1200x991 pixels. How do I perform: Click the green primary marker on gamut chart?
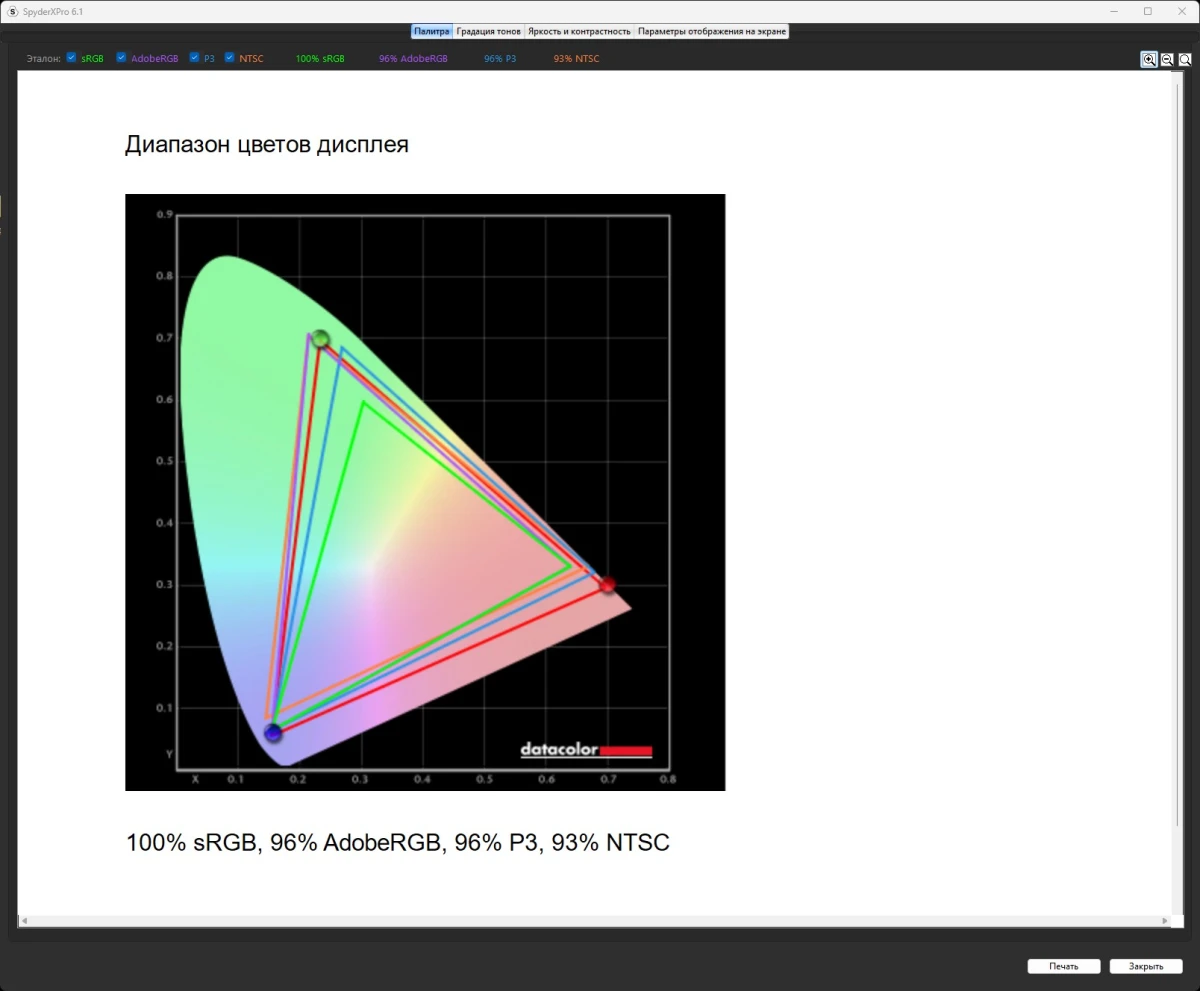320,339
